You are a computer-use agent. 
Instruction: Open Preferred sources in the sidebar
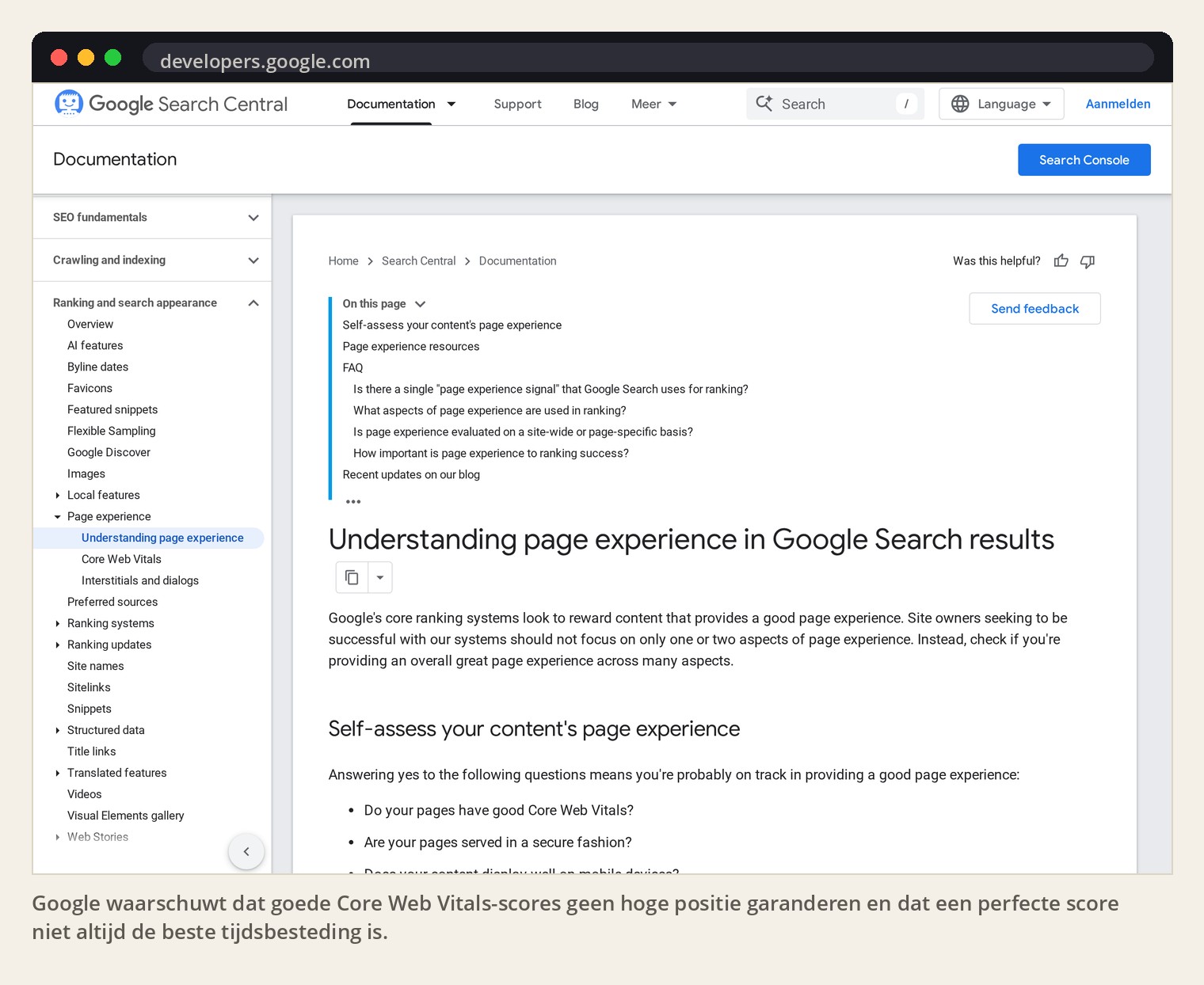(112, 602)
